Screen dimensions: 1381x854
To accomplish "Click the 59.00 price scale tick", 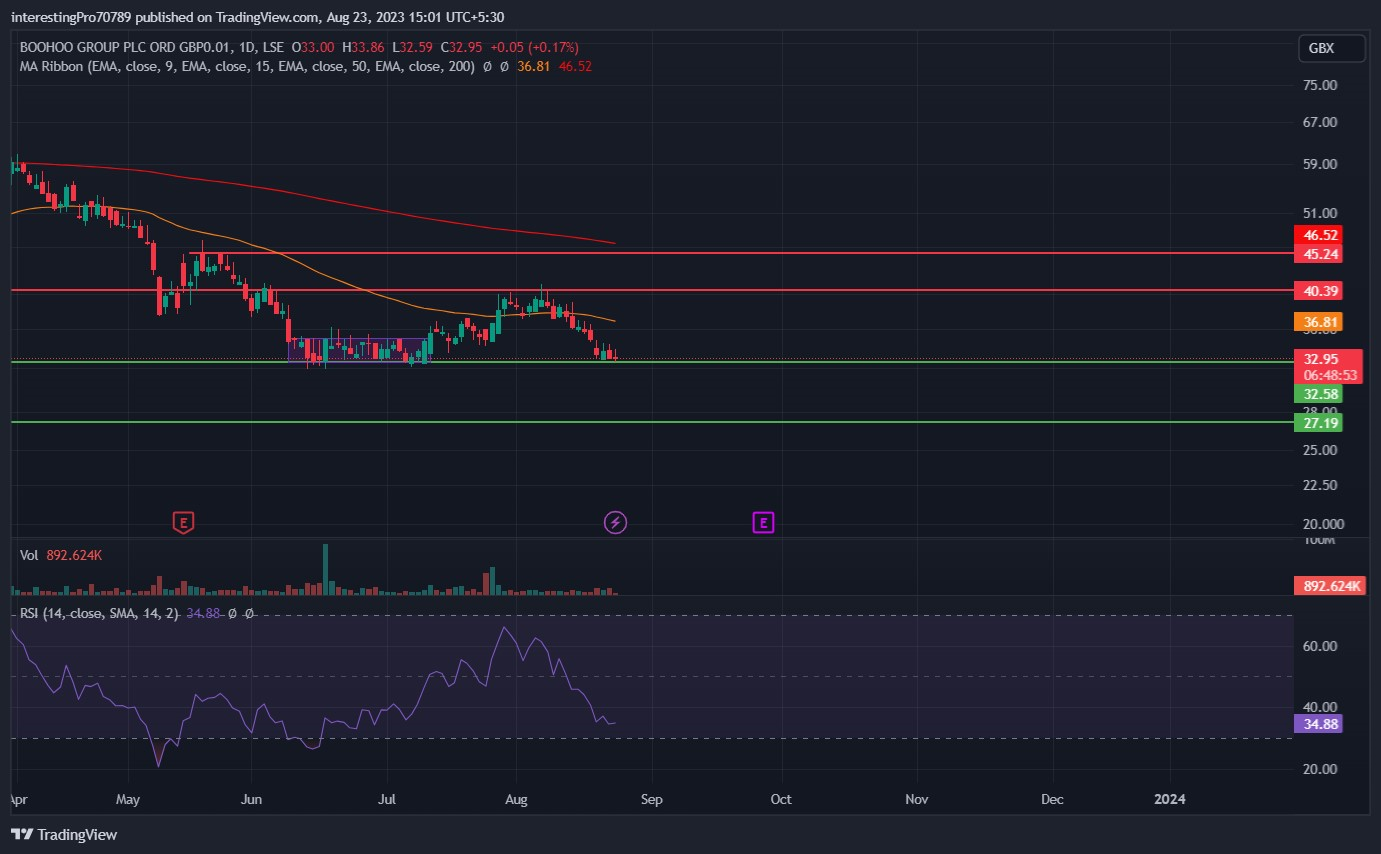I will (1321, 164).
